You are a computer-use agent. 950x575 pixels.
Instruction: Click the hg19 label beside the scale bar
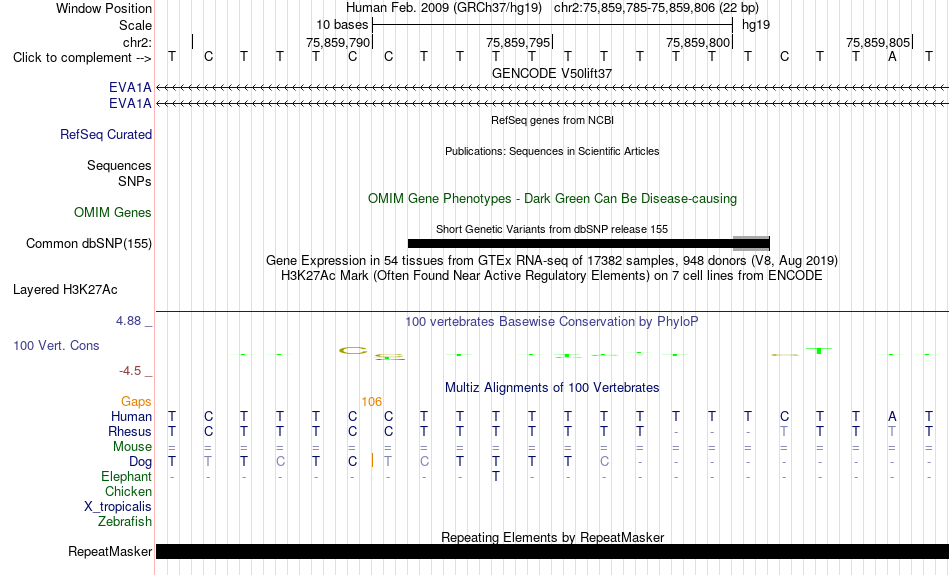pyautogui.click(x=756, y=25)
